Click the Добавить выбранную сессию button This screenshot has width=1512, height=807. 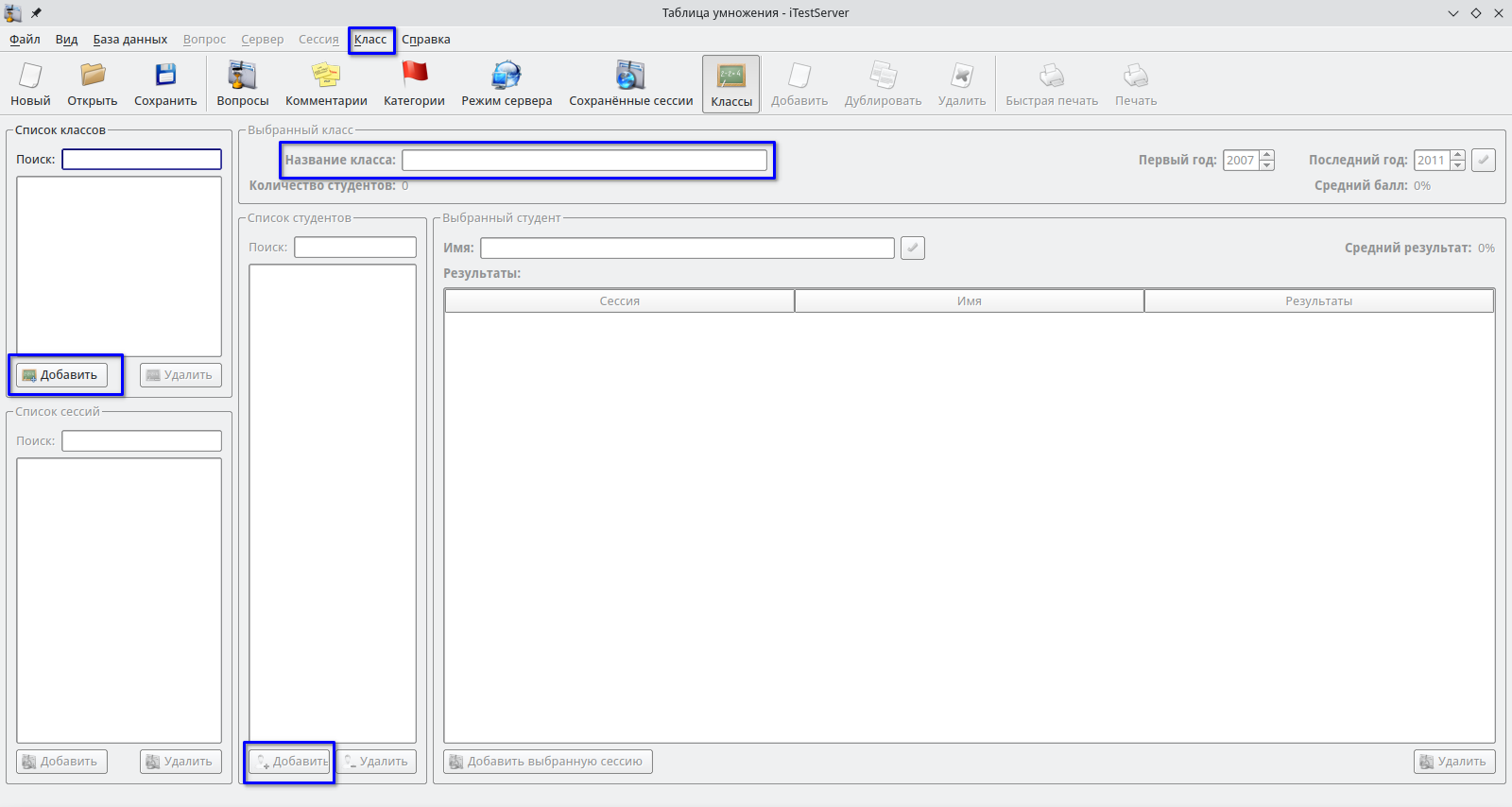tap(548, 762)
